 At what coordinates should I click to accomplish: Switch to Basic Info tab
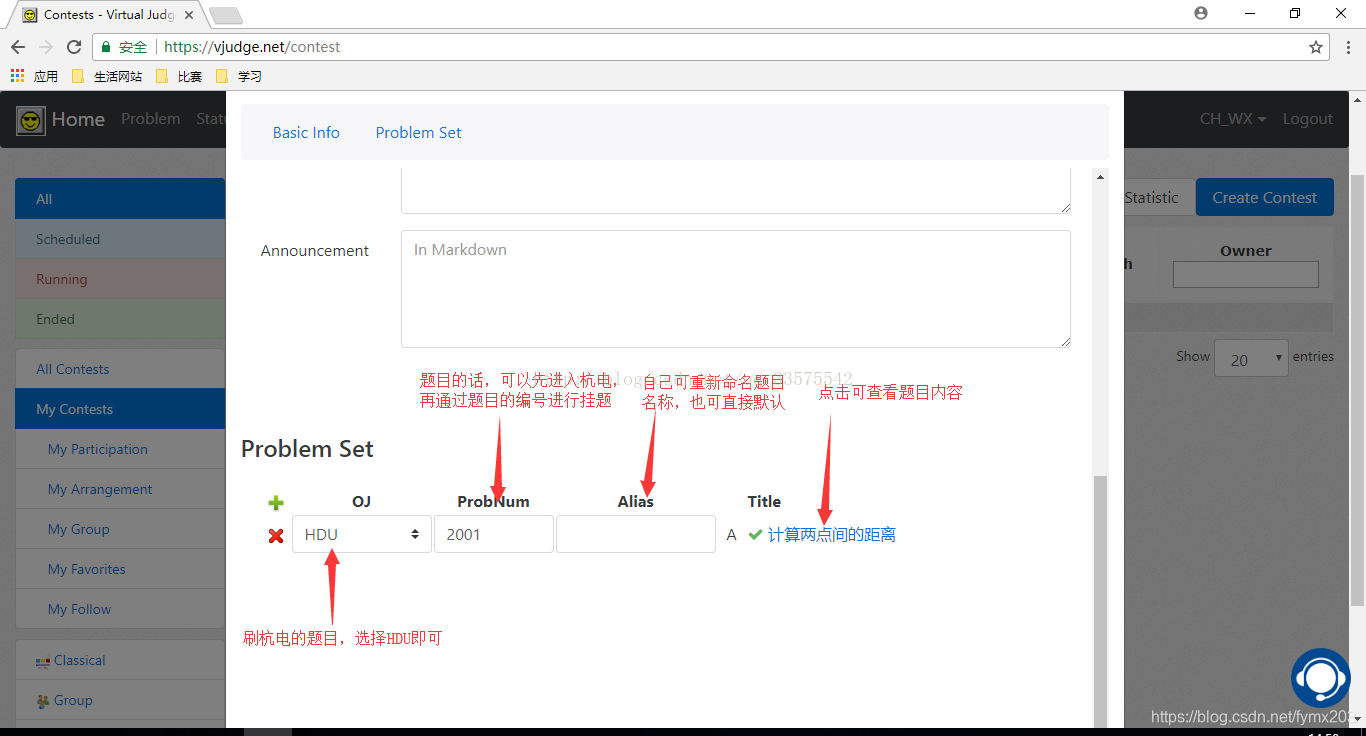pos(306,132)
